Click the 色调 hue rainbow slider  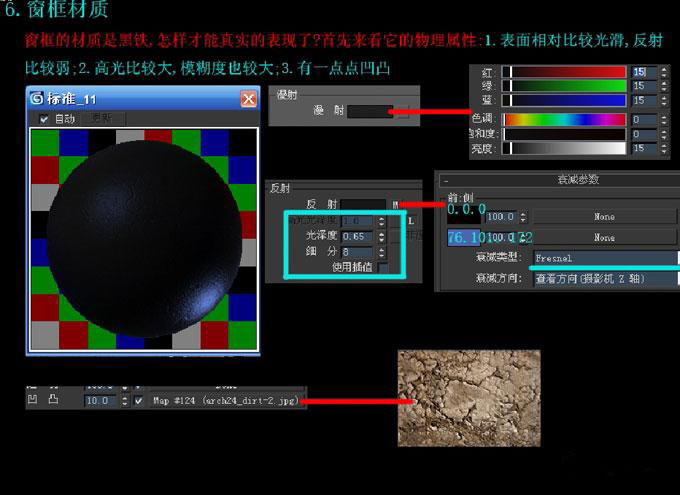tap(564, 119)
